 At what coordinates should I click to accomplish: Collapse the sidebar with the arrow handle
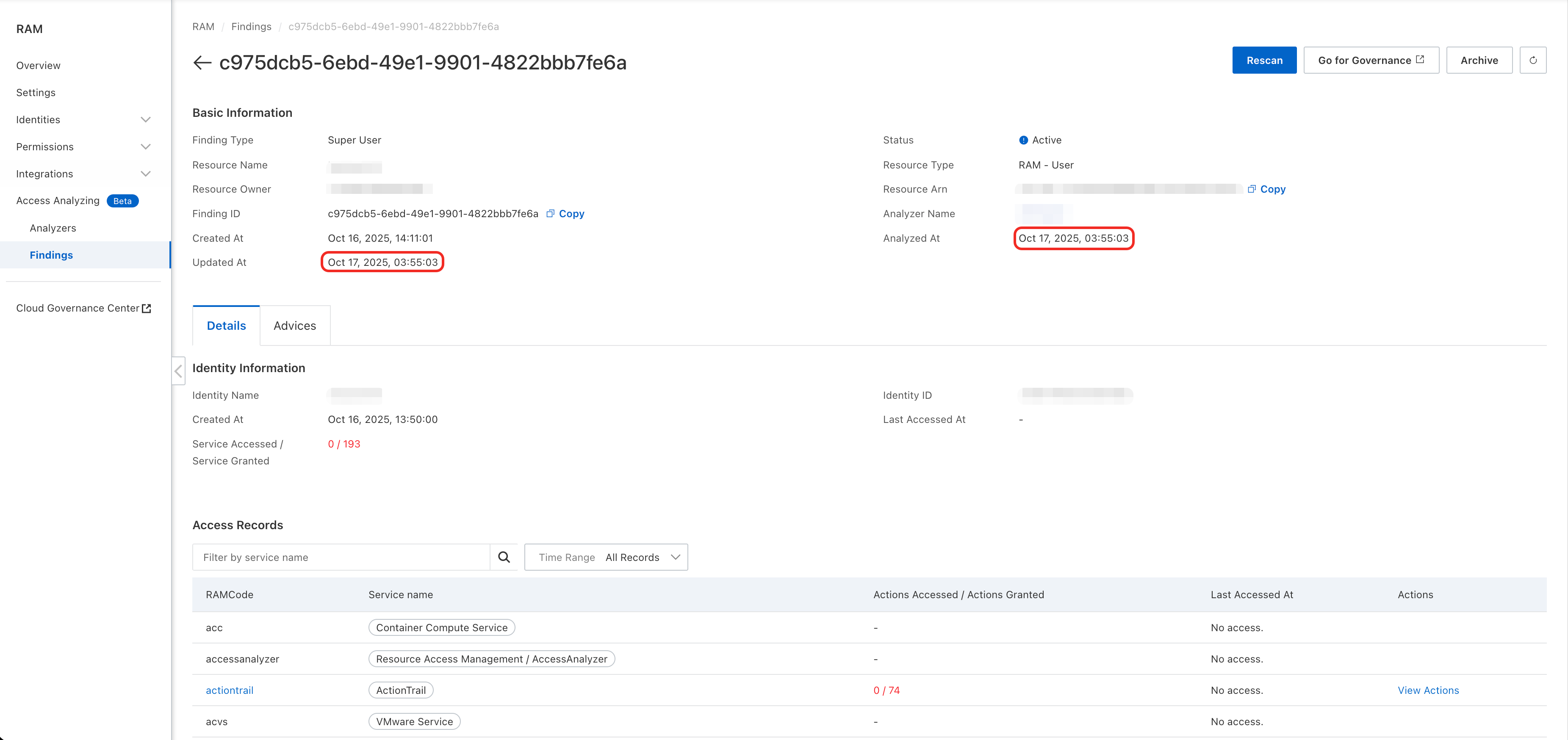coord(178,370)
